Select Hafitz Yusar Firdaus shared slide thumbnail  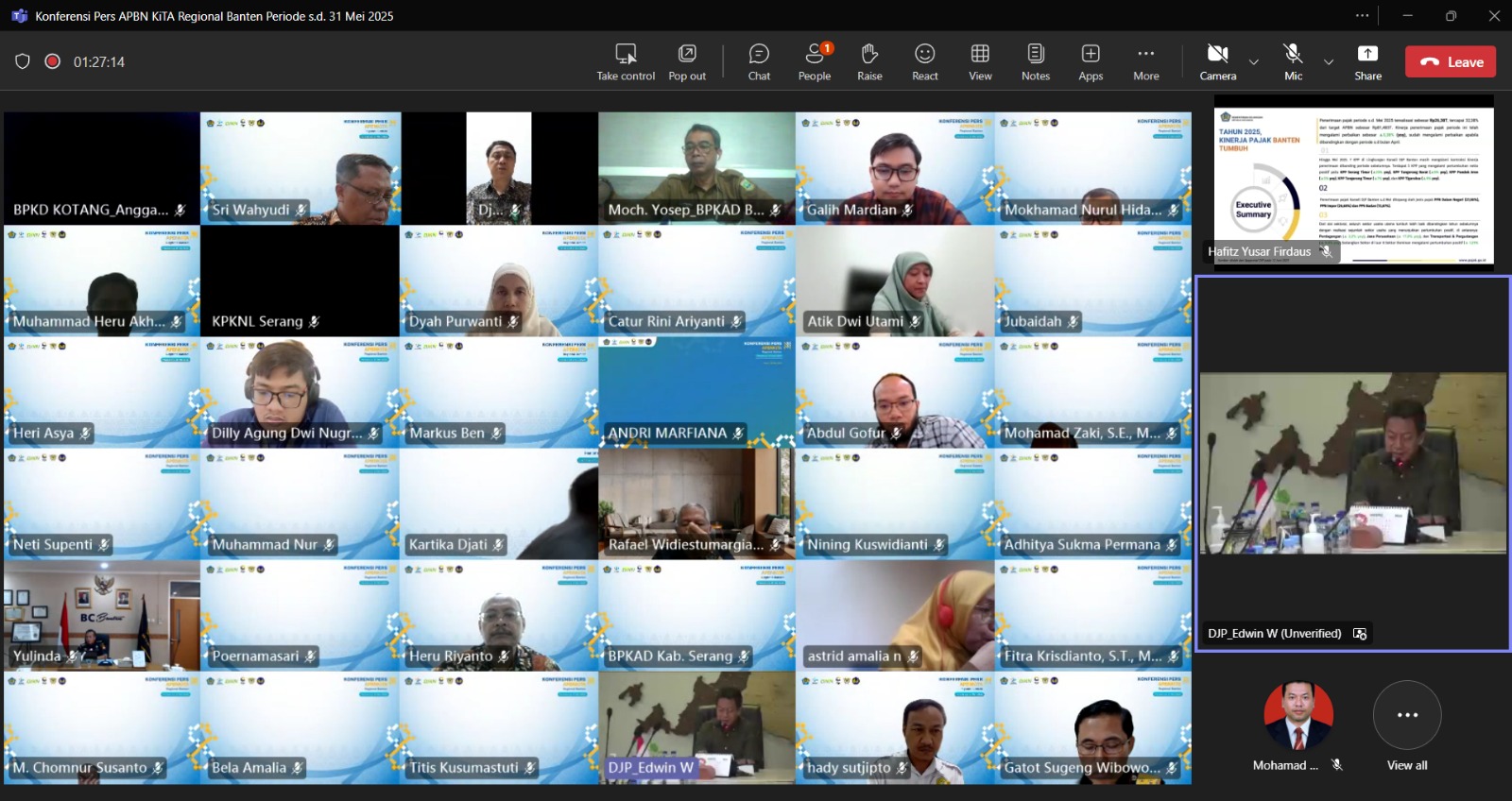(1353, 181)
